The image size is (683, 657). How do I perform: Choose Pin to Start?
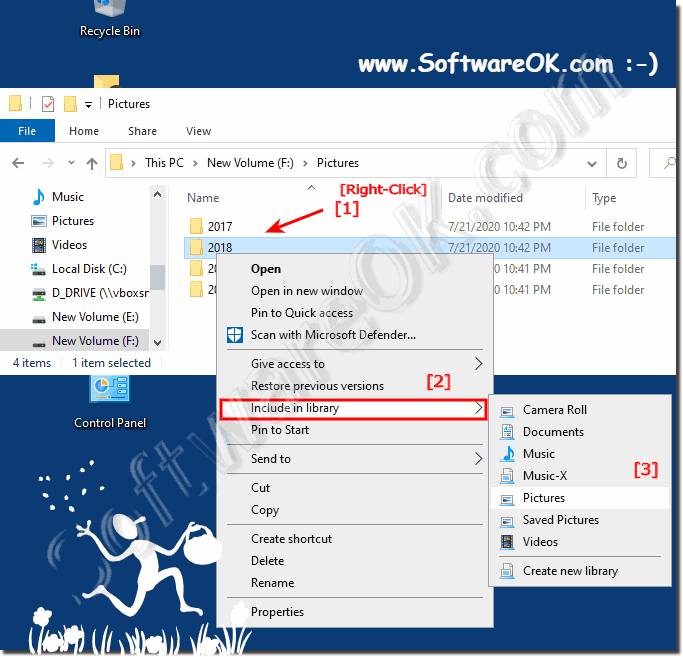[355, 430]
